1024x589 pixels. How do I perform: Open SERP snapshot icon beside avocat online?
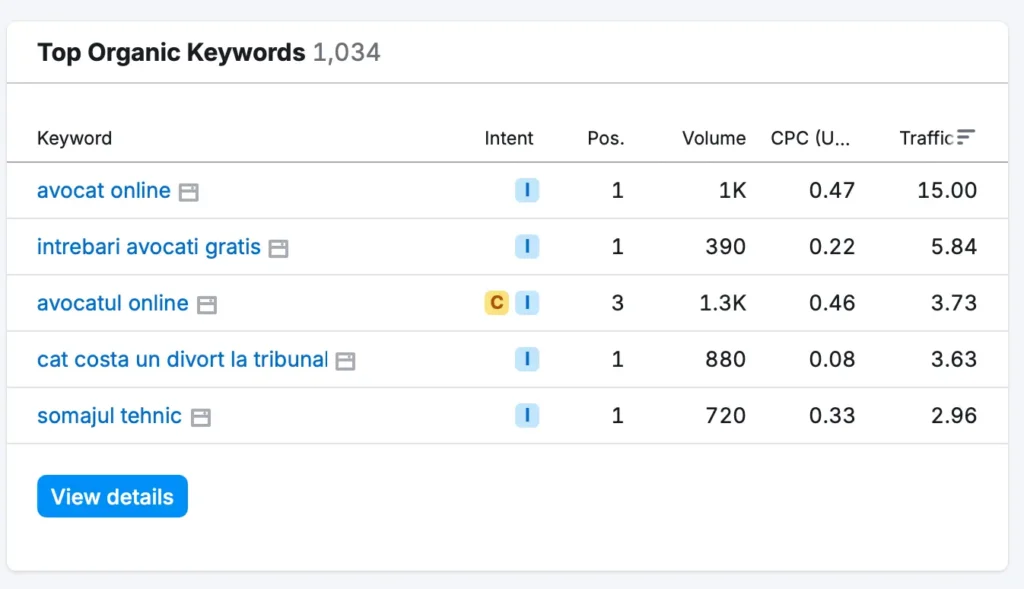tap(189, 192)
